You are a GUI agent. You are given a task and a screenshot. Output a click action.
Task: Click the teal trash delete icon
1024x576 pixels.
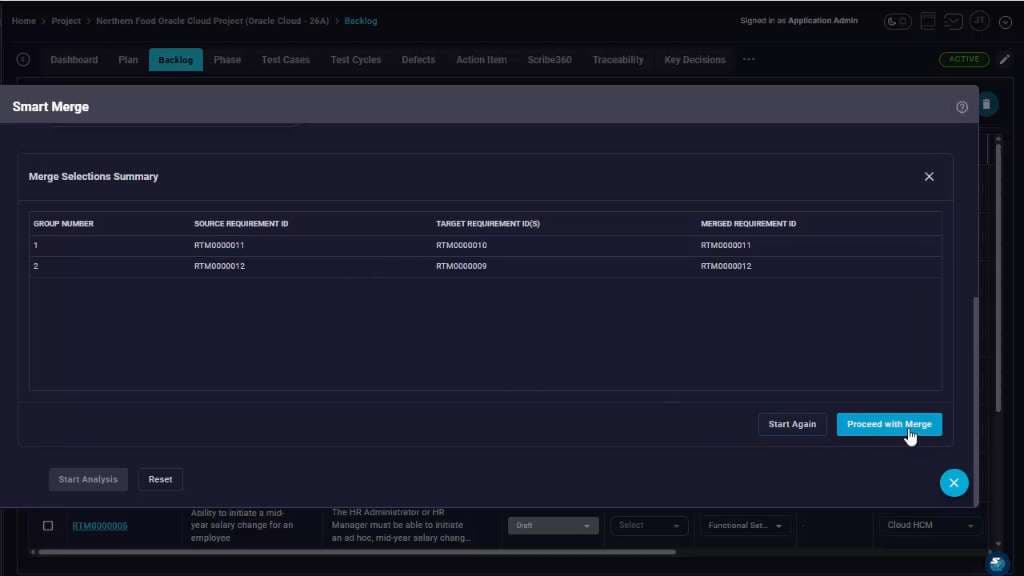click(x=987, y=104)
